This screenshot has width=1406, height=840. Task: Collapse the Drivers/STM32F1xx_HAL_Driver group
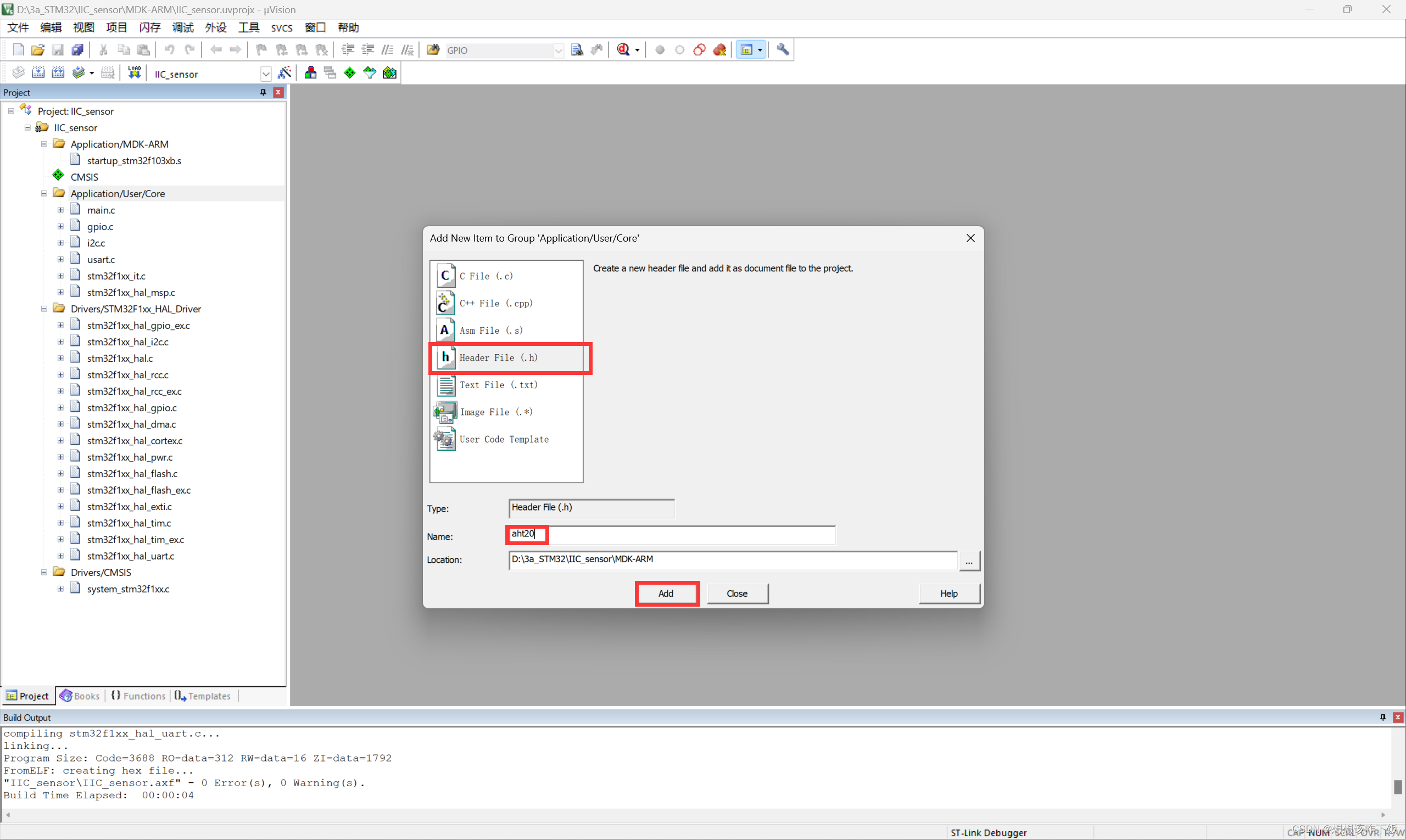coord(44,309)
